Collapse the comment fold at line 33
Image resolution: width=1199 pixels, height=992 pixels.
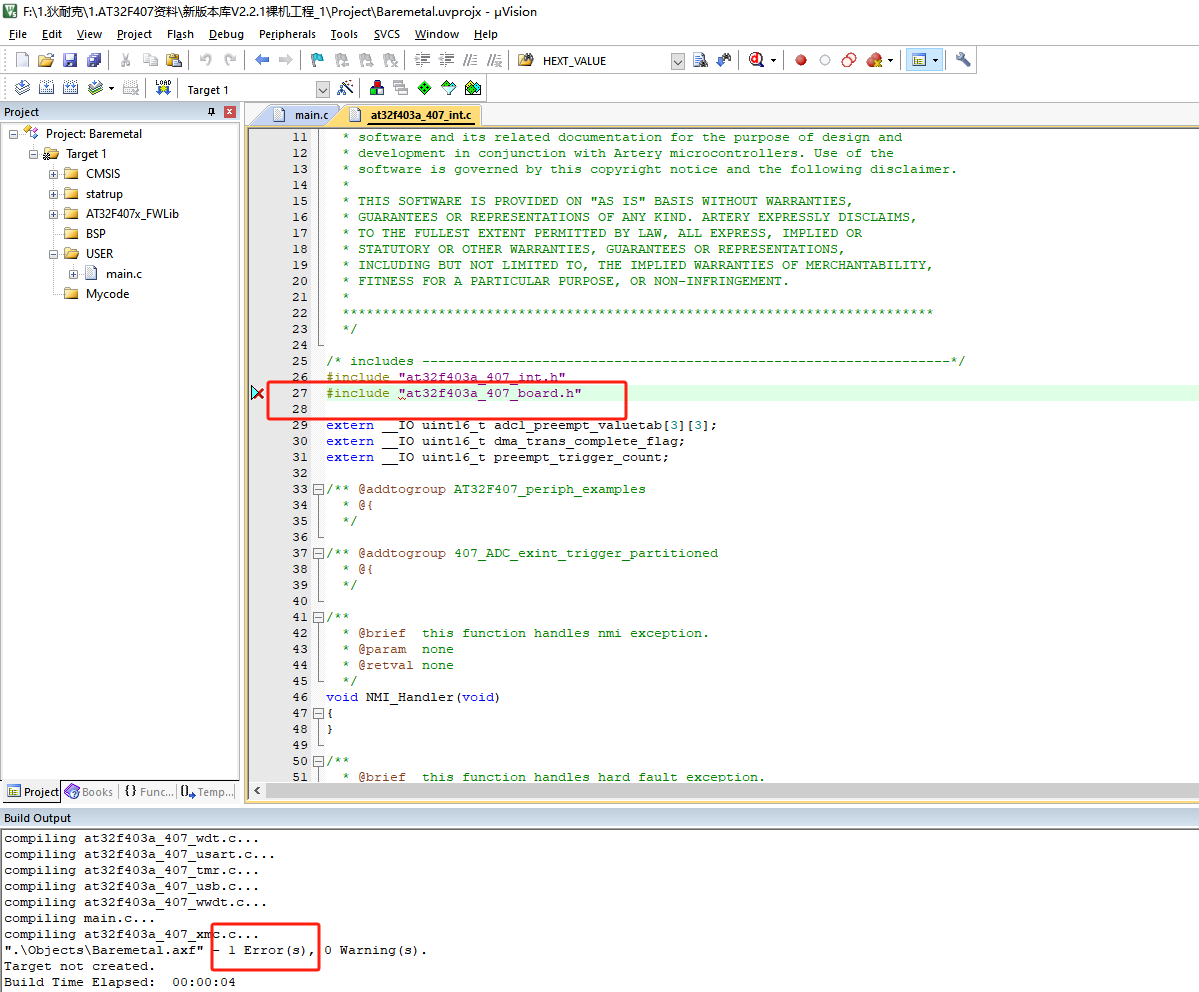[x=318, y=489]
